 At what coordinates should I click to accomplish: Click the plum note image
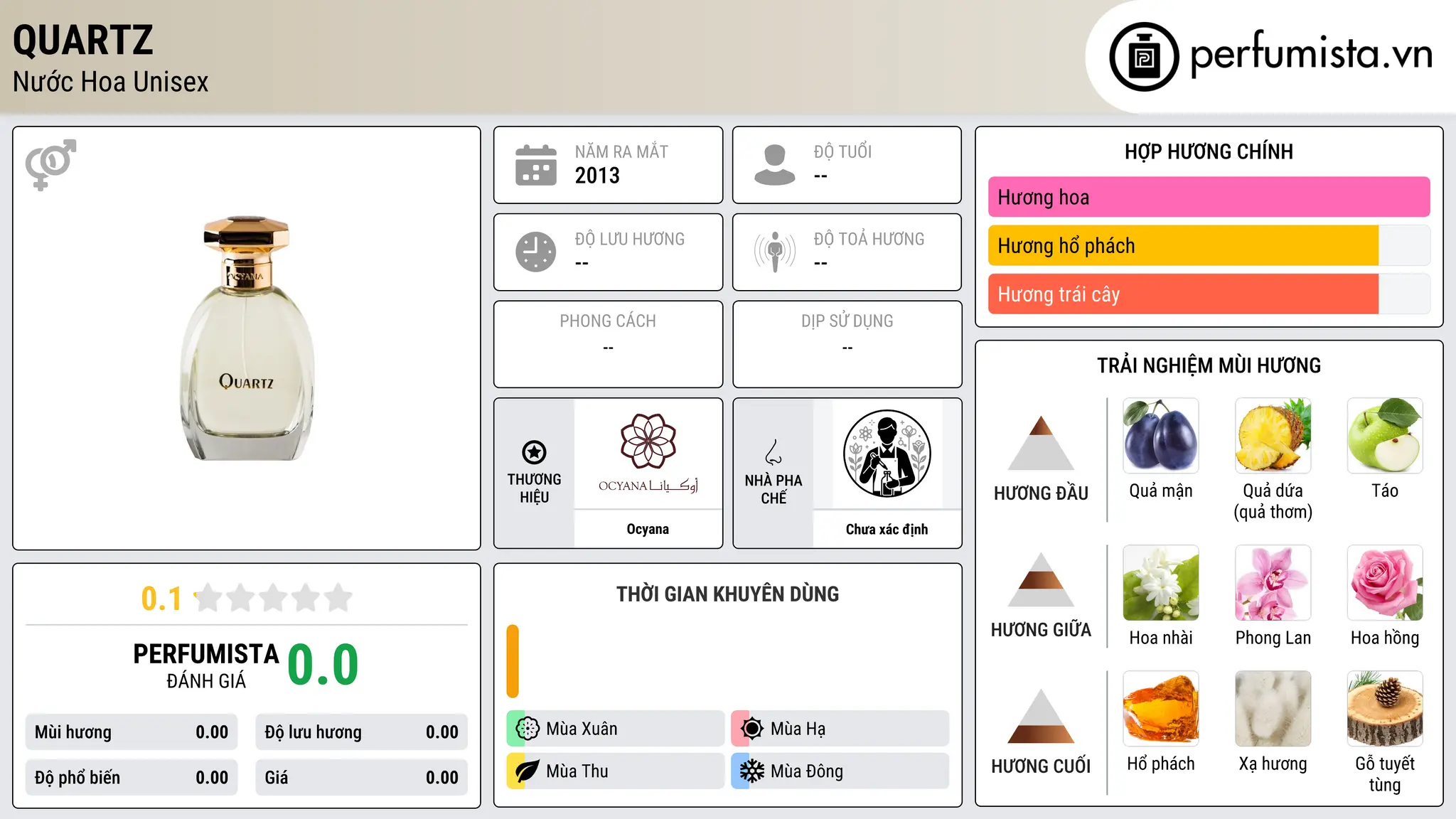(1161, 436)
